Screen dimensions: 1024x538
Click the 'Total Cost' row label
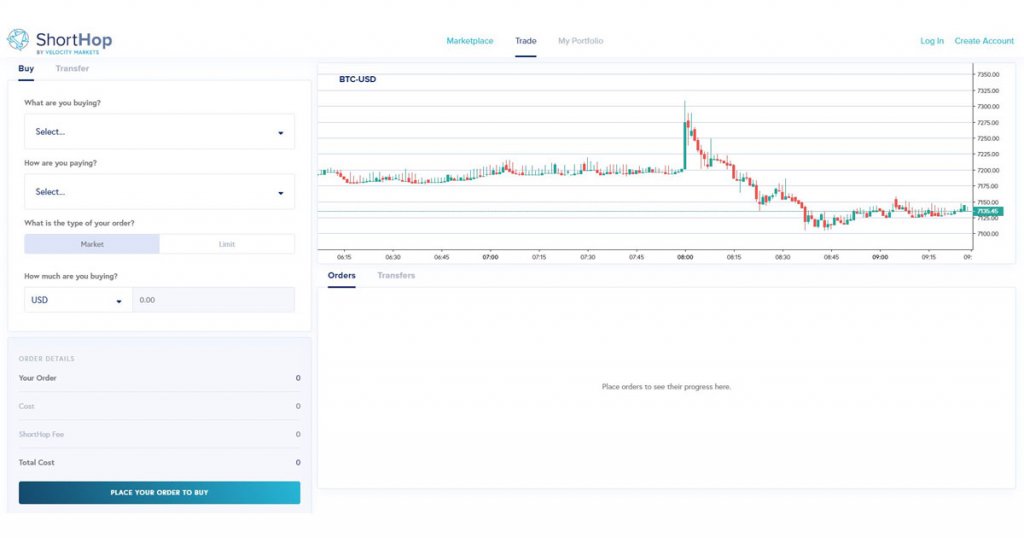pyautogui.click(x=37, y=462)
